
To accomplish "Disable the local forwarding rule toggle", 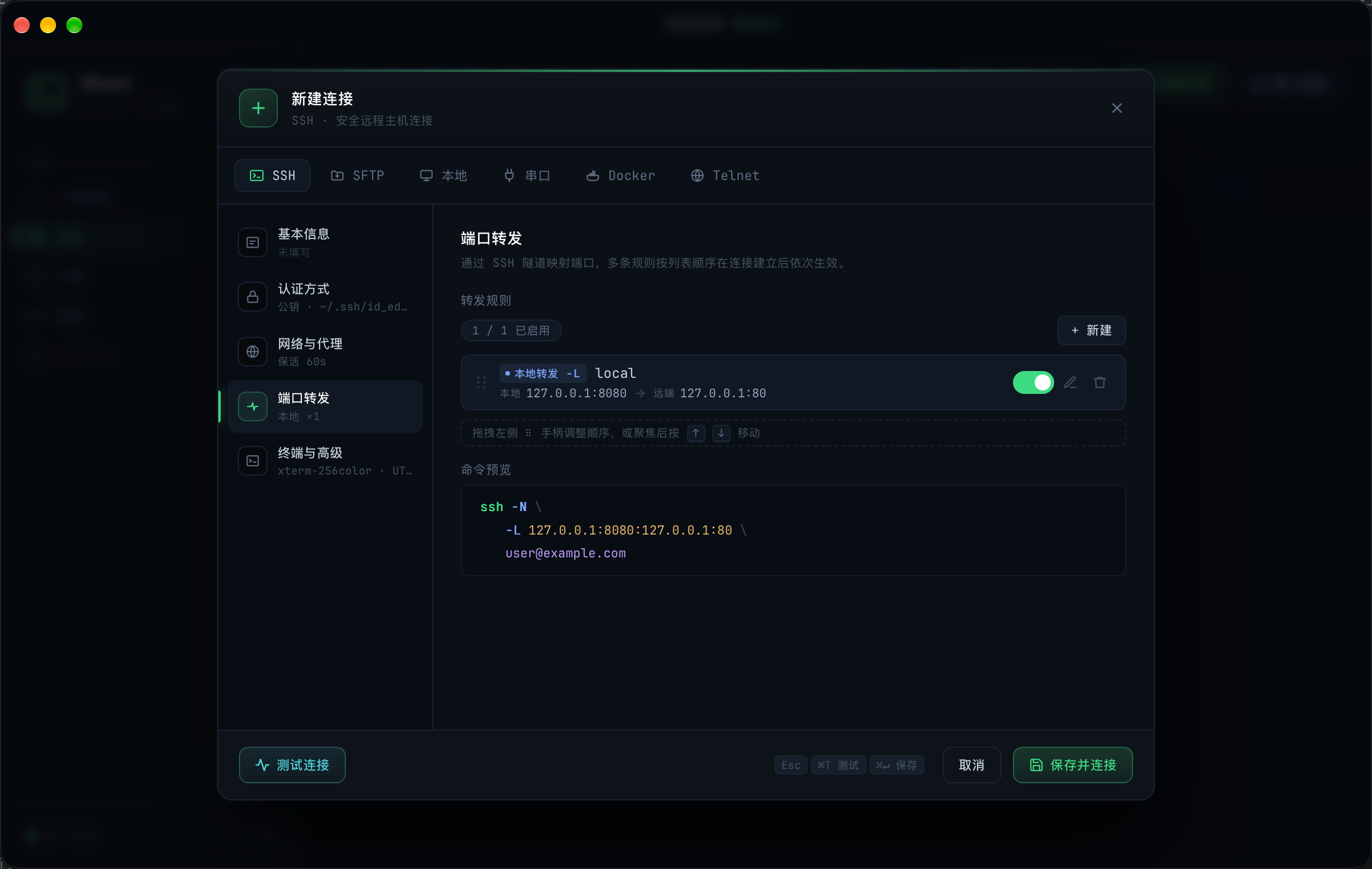I will coord(1033,382).
